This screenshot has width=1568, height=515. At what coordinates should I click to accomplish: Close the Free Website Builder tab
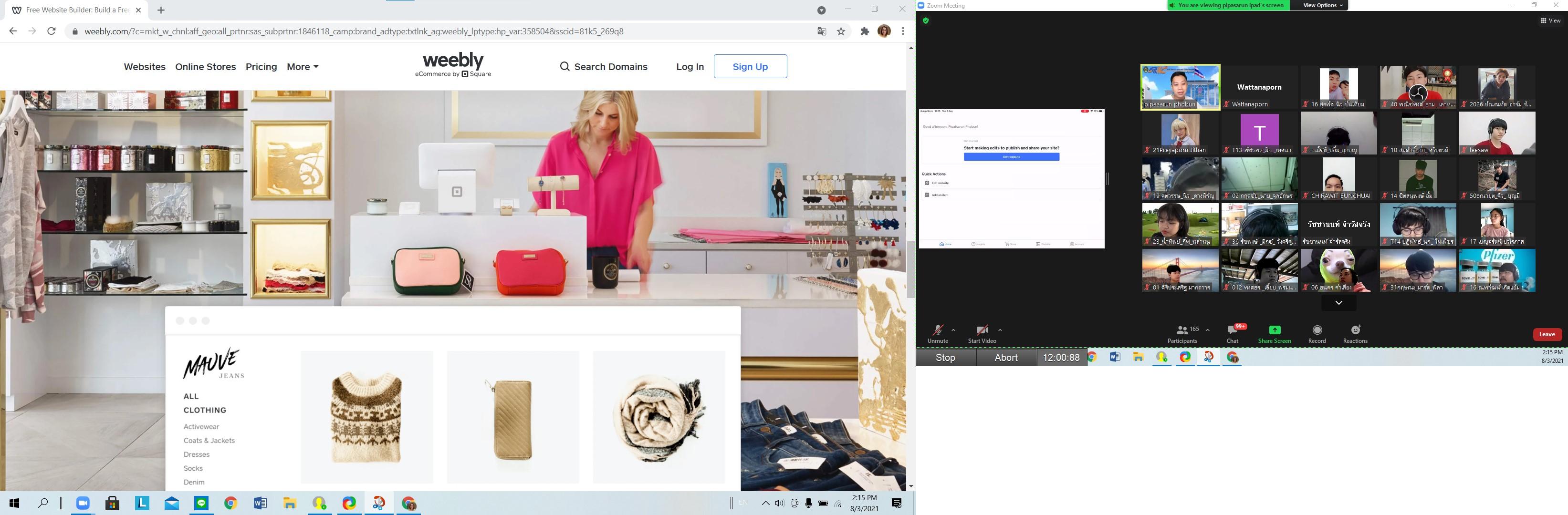139,10
